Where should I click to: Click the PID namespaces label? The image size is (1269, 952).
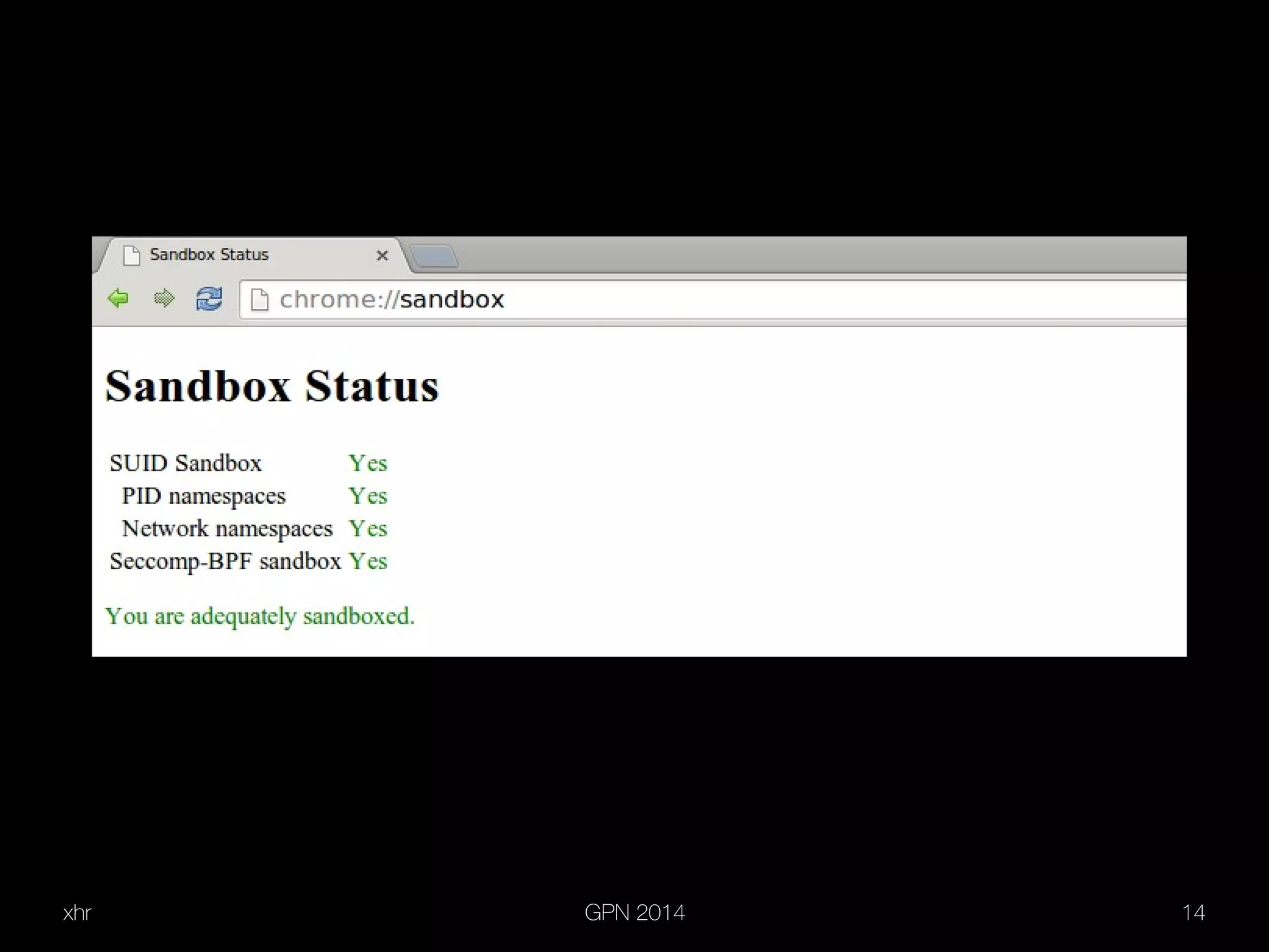click(x=203, y=496)
